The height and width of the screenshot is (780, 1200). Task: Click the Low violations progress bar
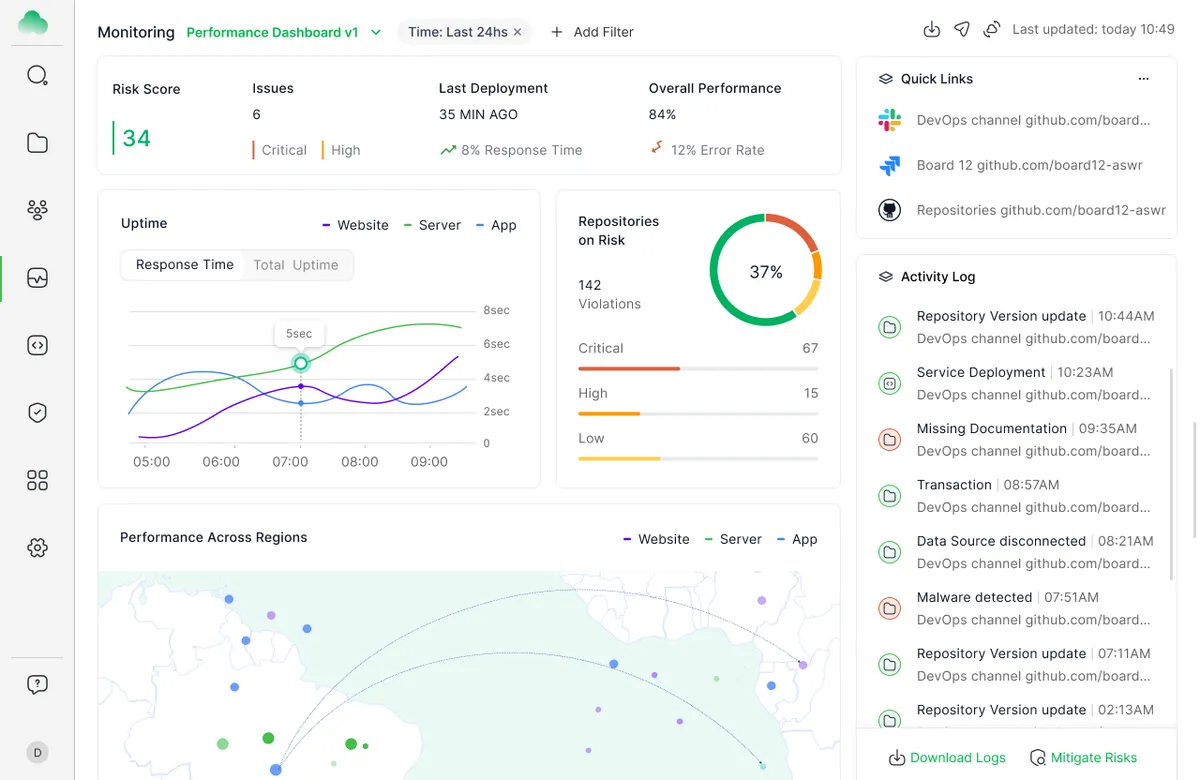(x=698, y=459)
